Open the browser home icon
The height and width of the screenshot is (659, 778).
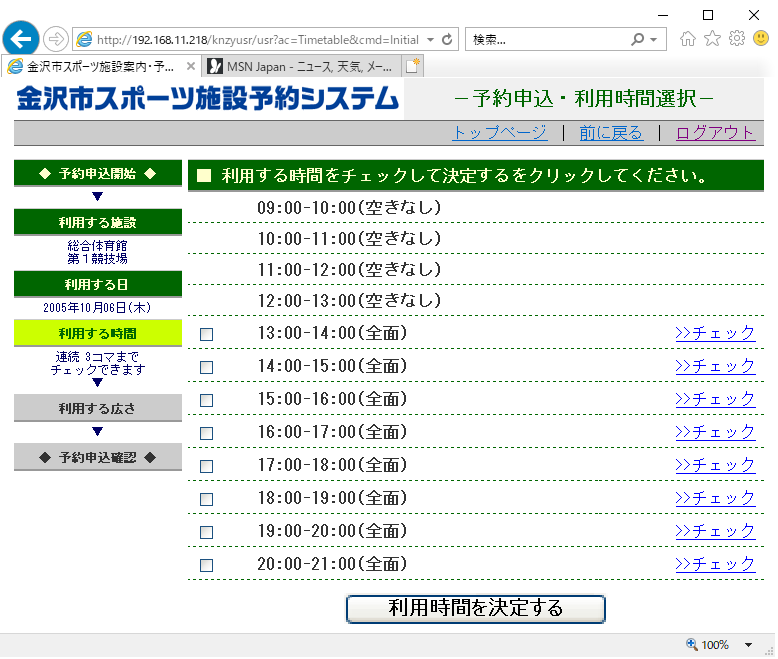pos(688,39)
